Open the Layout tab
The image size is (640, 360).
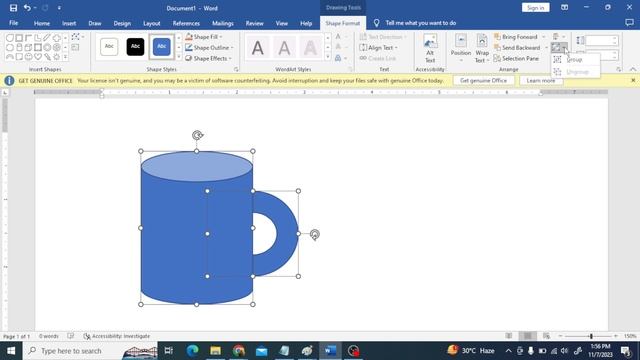click(151, 23)
